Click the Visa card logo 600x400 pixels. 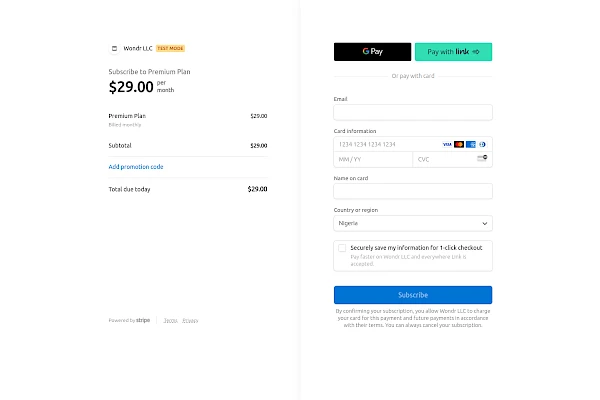tap(446, 144)
